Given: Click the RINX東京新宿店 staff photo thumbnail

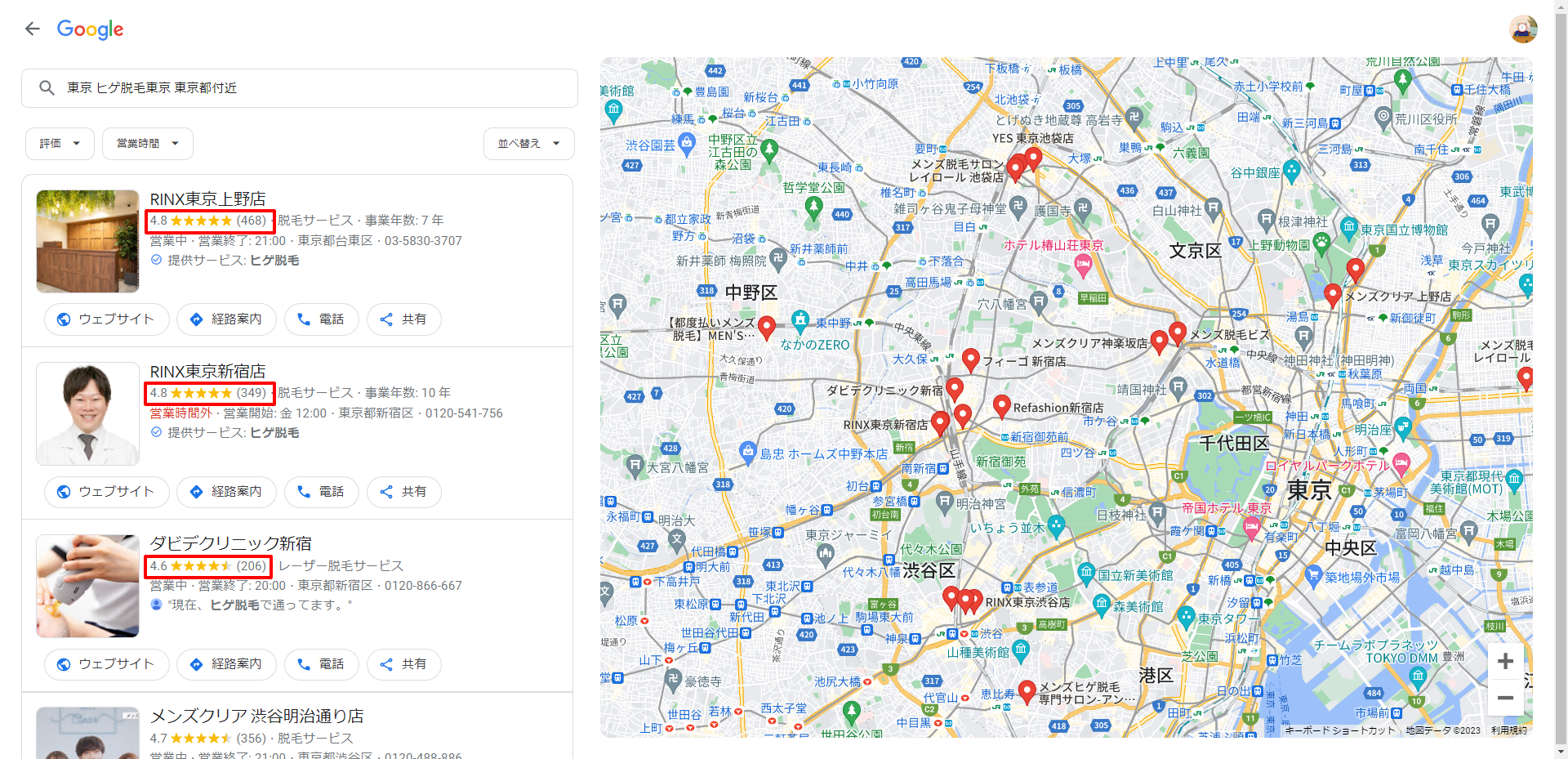Looking at the screenshot, I should (87, 413).
